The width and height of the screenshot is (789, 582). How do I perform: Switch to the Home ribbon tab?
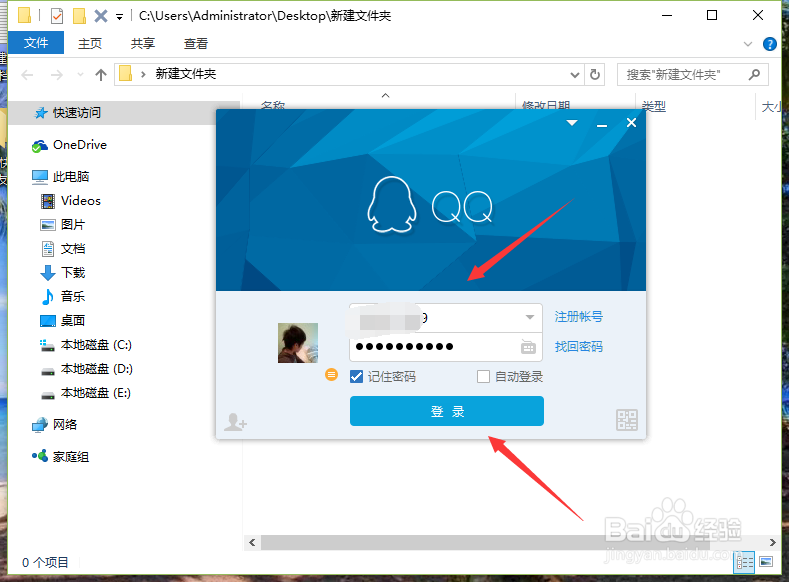click(90, 44)
